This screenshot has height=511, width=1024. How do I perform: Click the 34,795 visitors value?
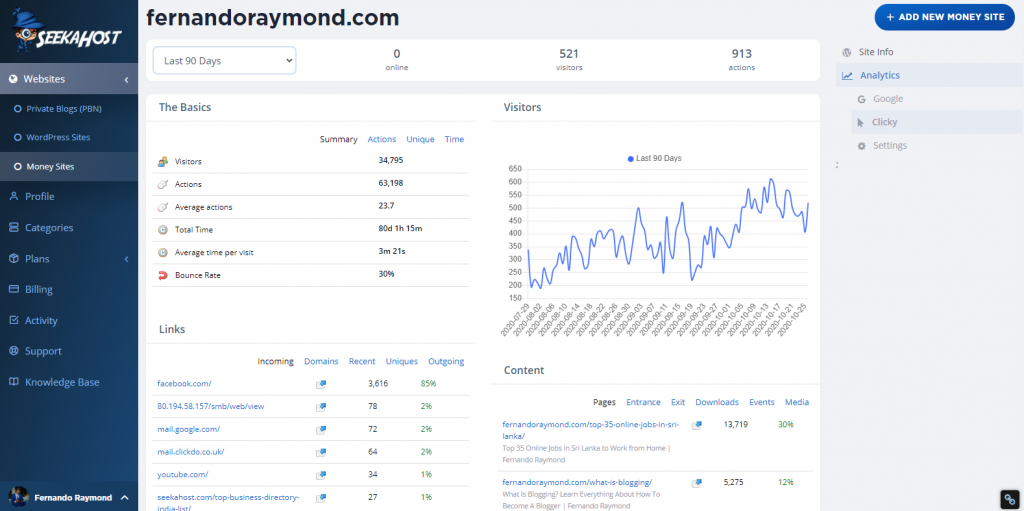click(x=391, y=161)
